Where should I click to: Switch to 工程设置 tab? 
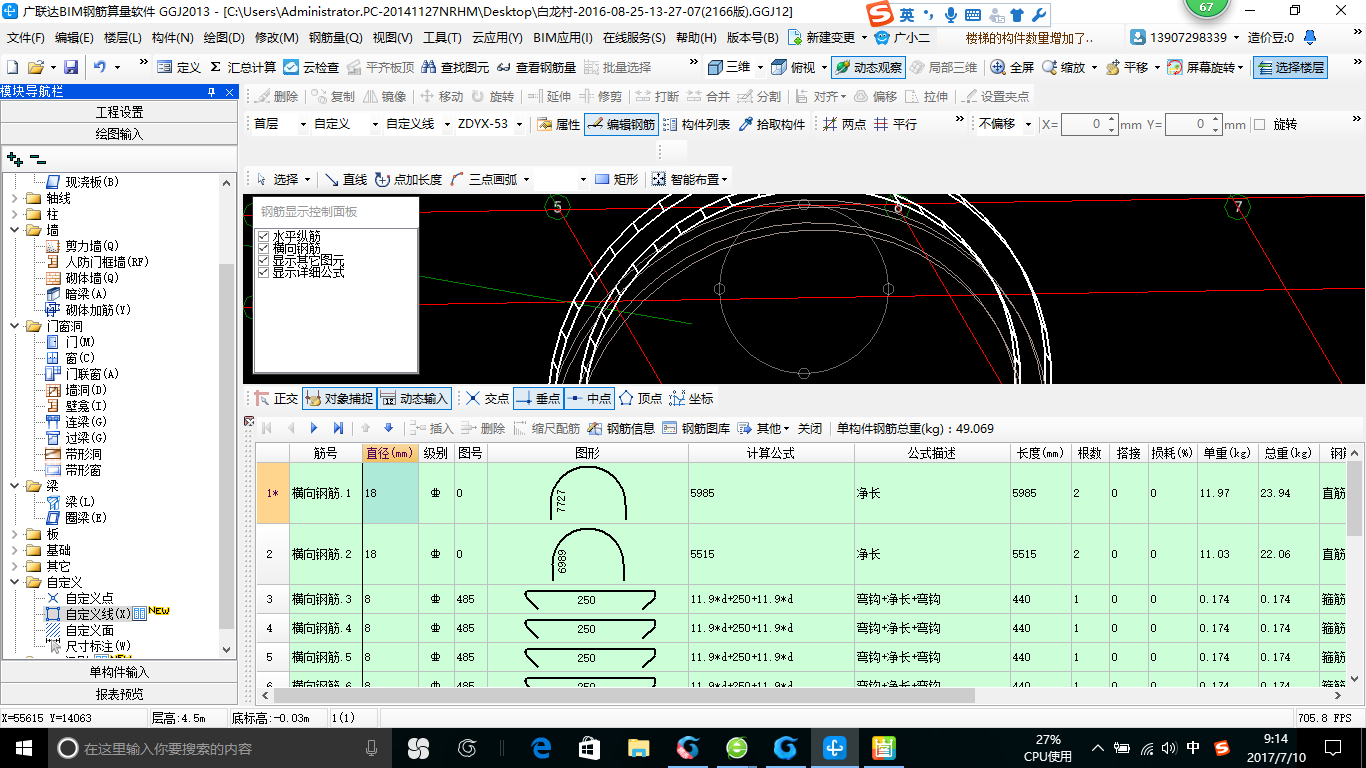tap(119, 112)
